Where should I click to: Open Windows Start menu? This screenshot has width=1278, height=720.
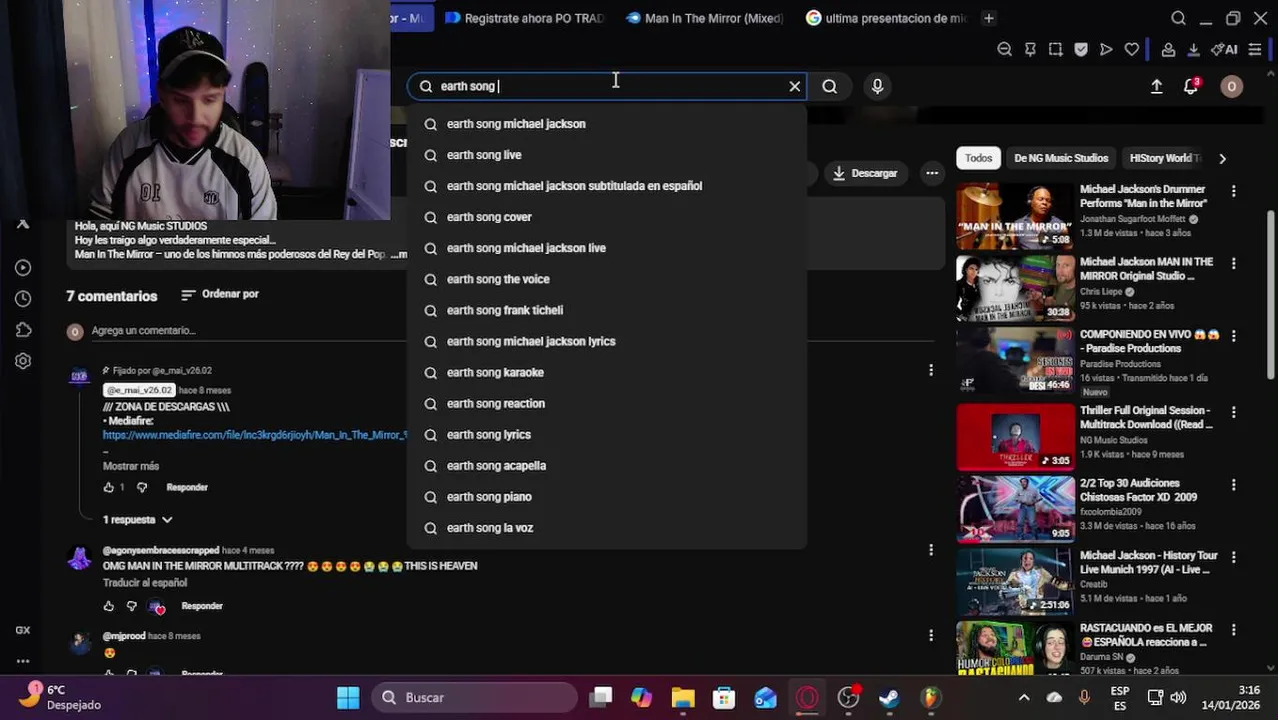[x=348, y=697]
